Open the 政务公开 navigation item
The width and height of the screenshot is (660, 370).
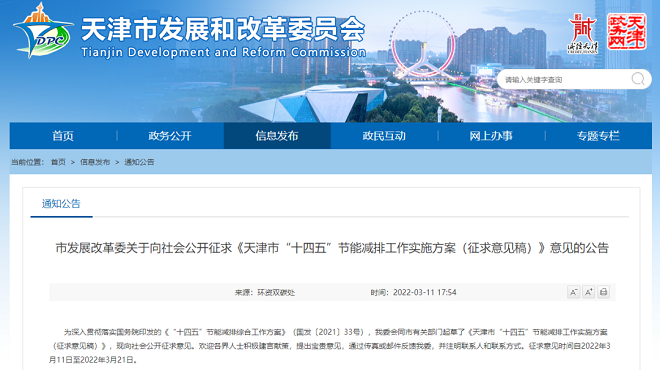[170, 136]
